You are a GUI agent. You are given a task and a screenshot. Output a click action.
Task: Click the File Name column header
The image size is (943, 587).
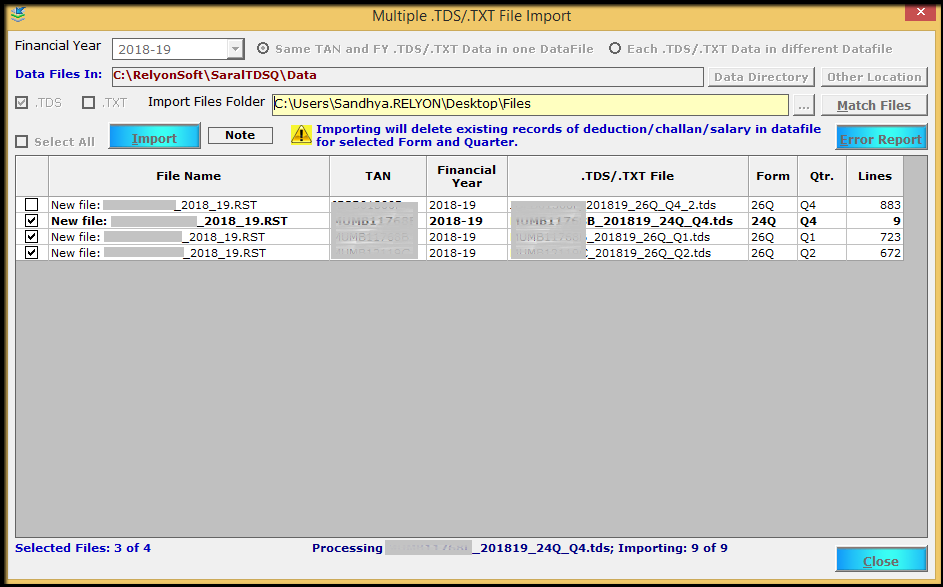coord(189,176)
